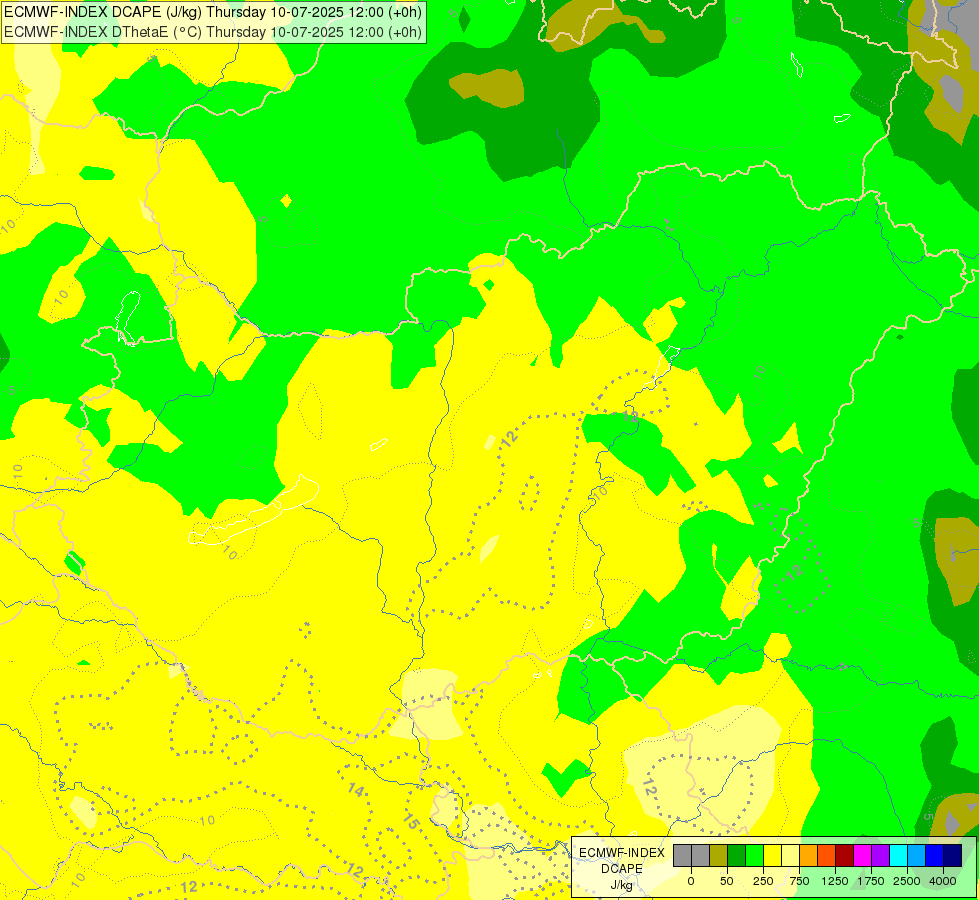The width and height of the screenshot is (979, 900).
Task: Click the legend label "250"
Action: pos(763,881)
